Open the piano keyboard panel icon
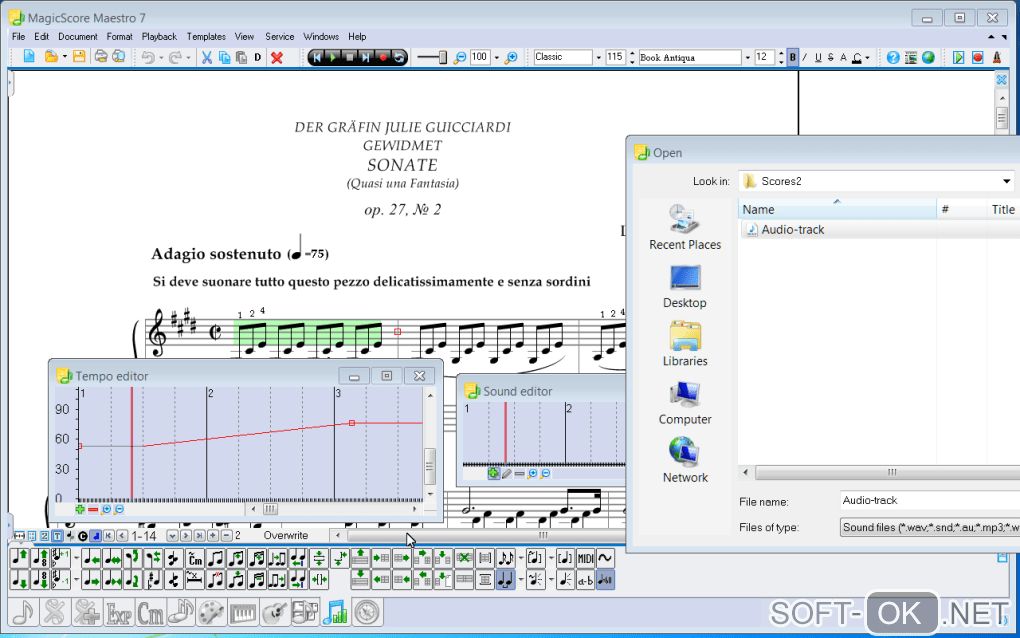Image resolution: width=1020 pixels, height=638 pixels. click(243, 611)
